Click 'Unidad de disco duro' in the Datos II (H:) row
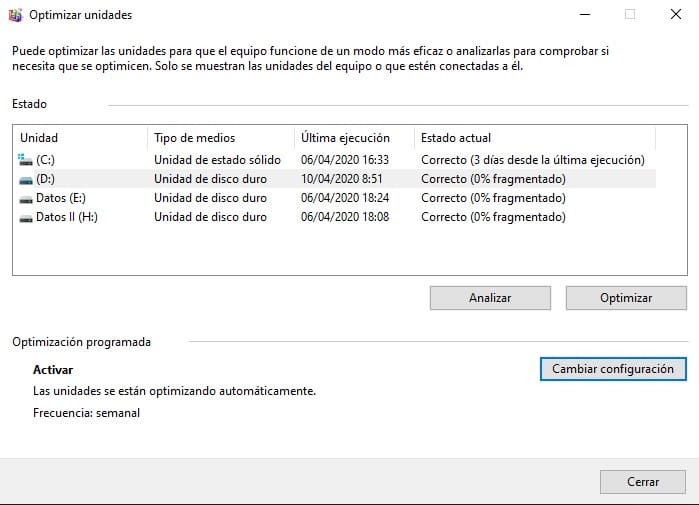The image size is (699, 505). click(x=210, y=217)
